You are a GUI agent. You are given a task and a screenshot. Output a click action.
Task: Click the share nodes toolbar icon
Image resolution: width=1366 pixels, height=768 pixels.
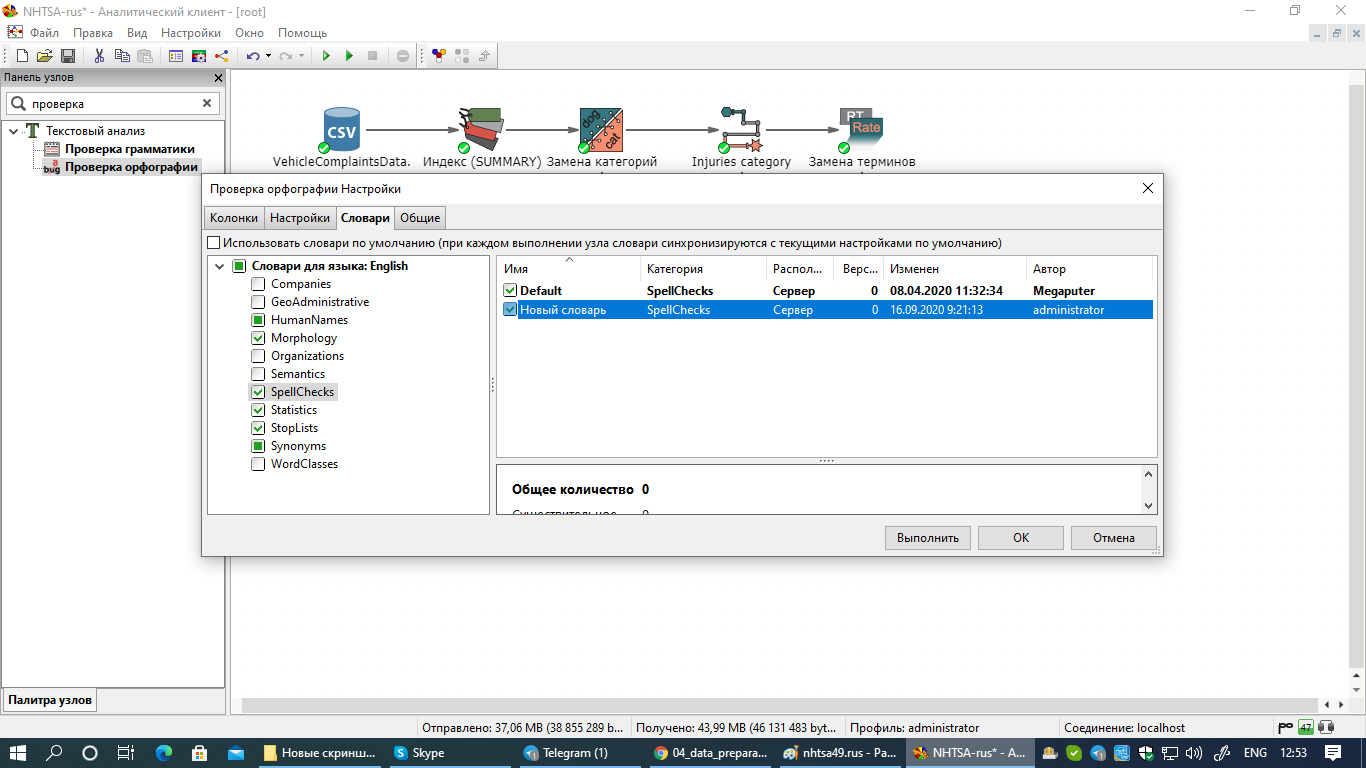[x=221, y=56]
